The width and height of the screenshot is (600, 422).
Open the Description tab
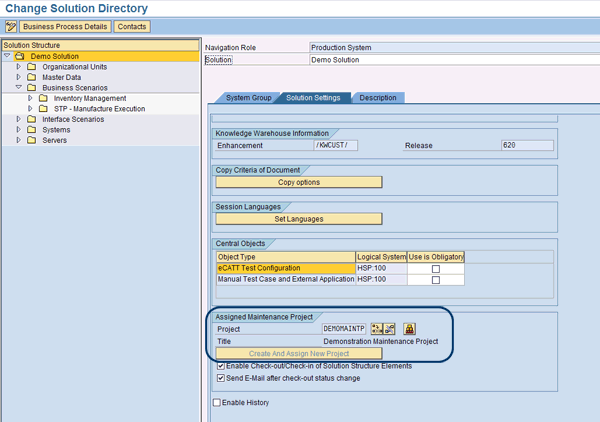coord(377,98)
